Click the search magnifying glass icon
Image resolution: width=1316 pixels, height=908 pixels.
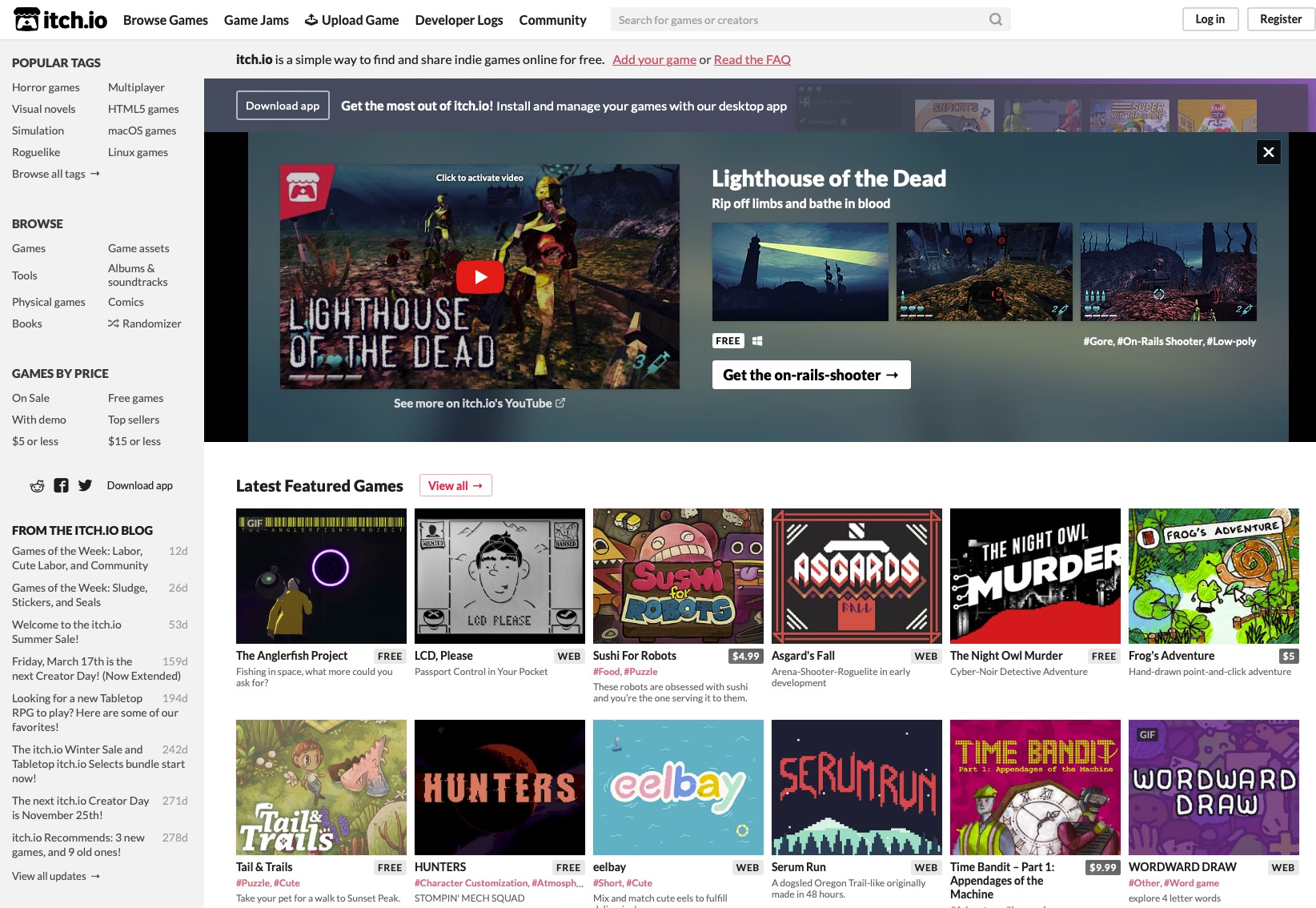click(x=995, y=18)
